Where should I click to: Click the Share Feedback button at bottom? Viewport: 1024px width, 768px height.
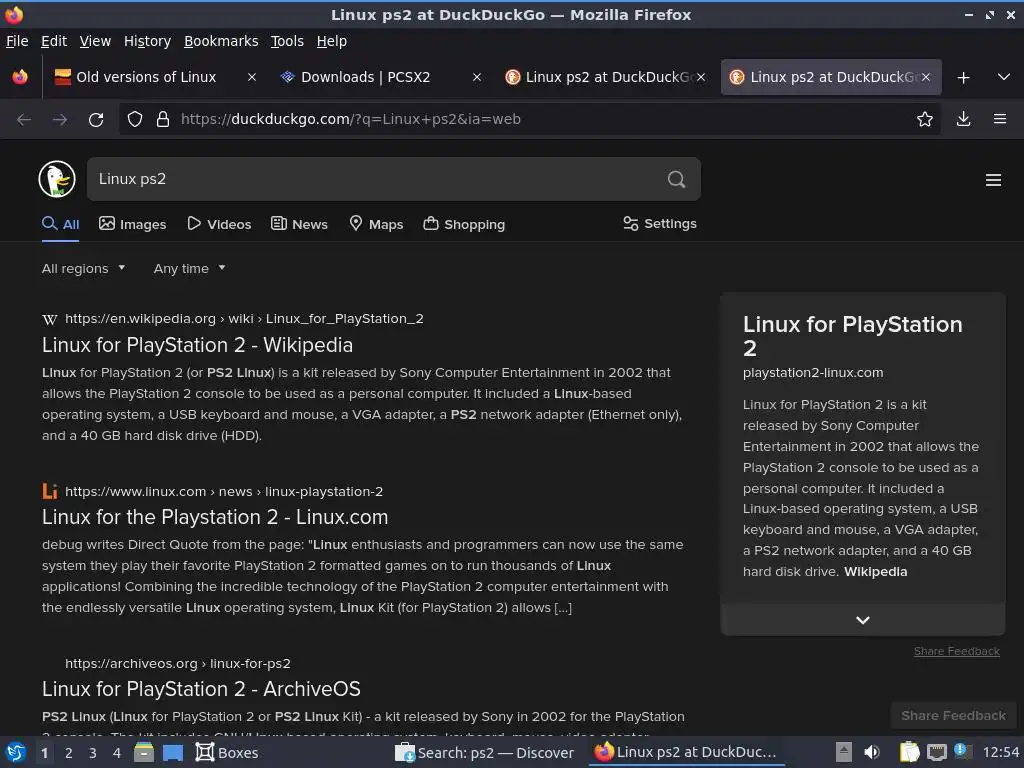tap(953, 715)
